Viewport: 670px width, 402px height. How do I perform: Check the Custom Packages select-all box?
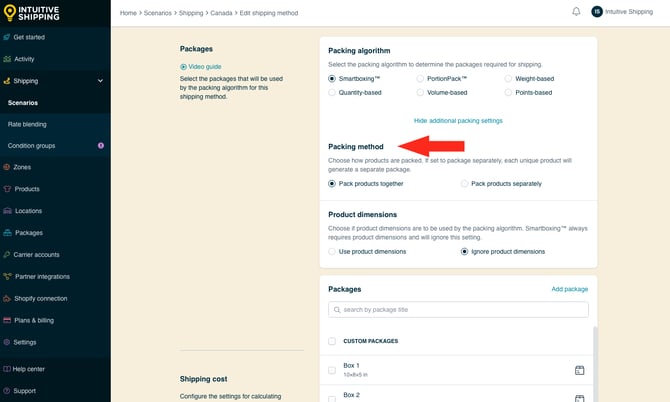pyautogui.click(x=332, y=341)
